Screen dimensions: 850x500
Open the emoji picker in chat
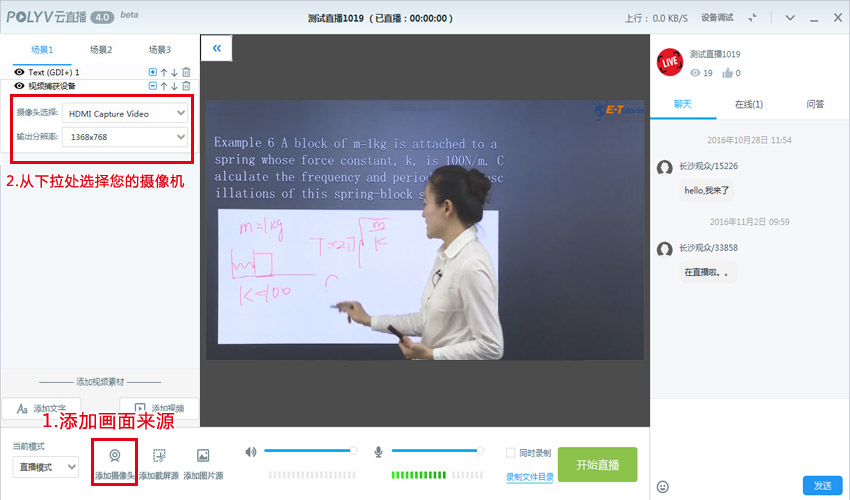tap(663, 486)
